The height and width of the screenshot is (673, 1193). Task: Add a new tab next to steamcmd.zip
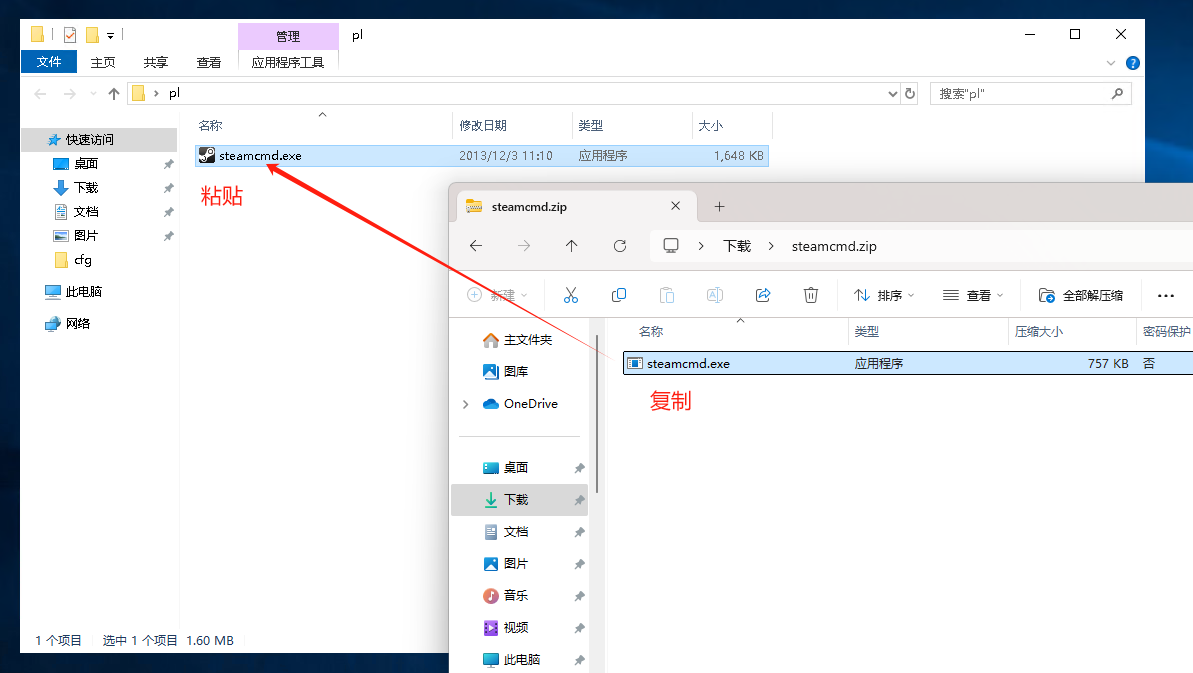[719, 207]
